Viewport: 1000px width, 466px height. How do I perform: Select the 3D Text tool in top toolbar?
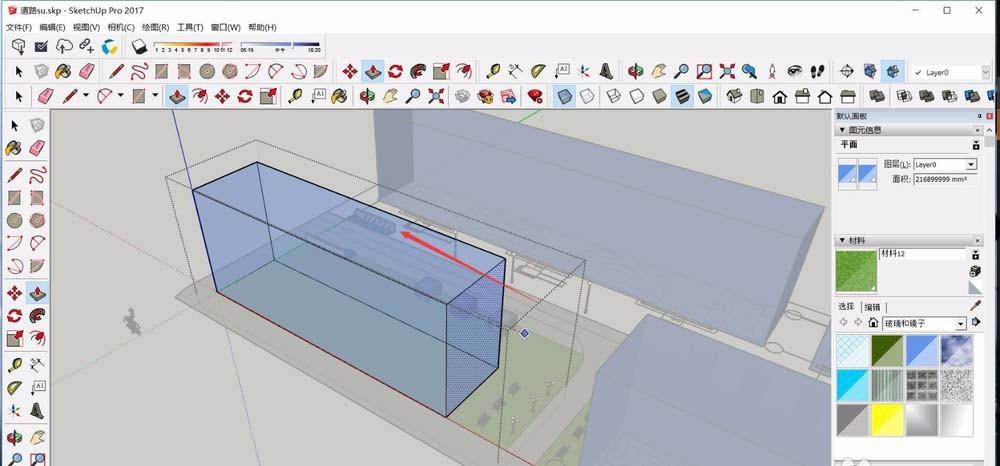607,71
